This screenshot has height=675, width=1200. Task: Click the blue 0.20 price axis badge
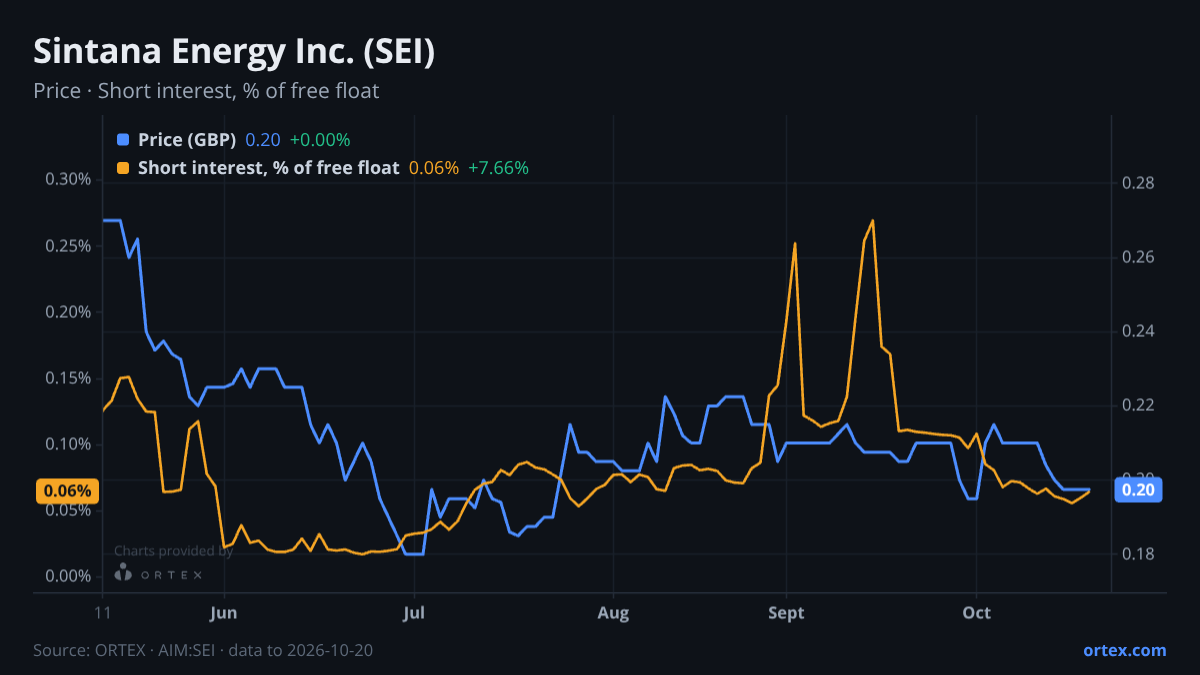[1139, 490]
